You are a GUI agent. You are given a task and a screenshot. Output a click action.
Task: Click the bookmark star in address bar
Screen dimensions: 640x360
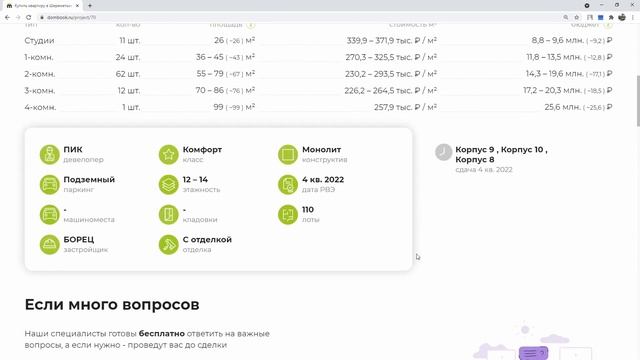[577, 18]
